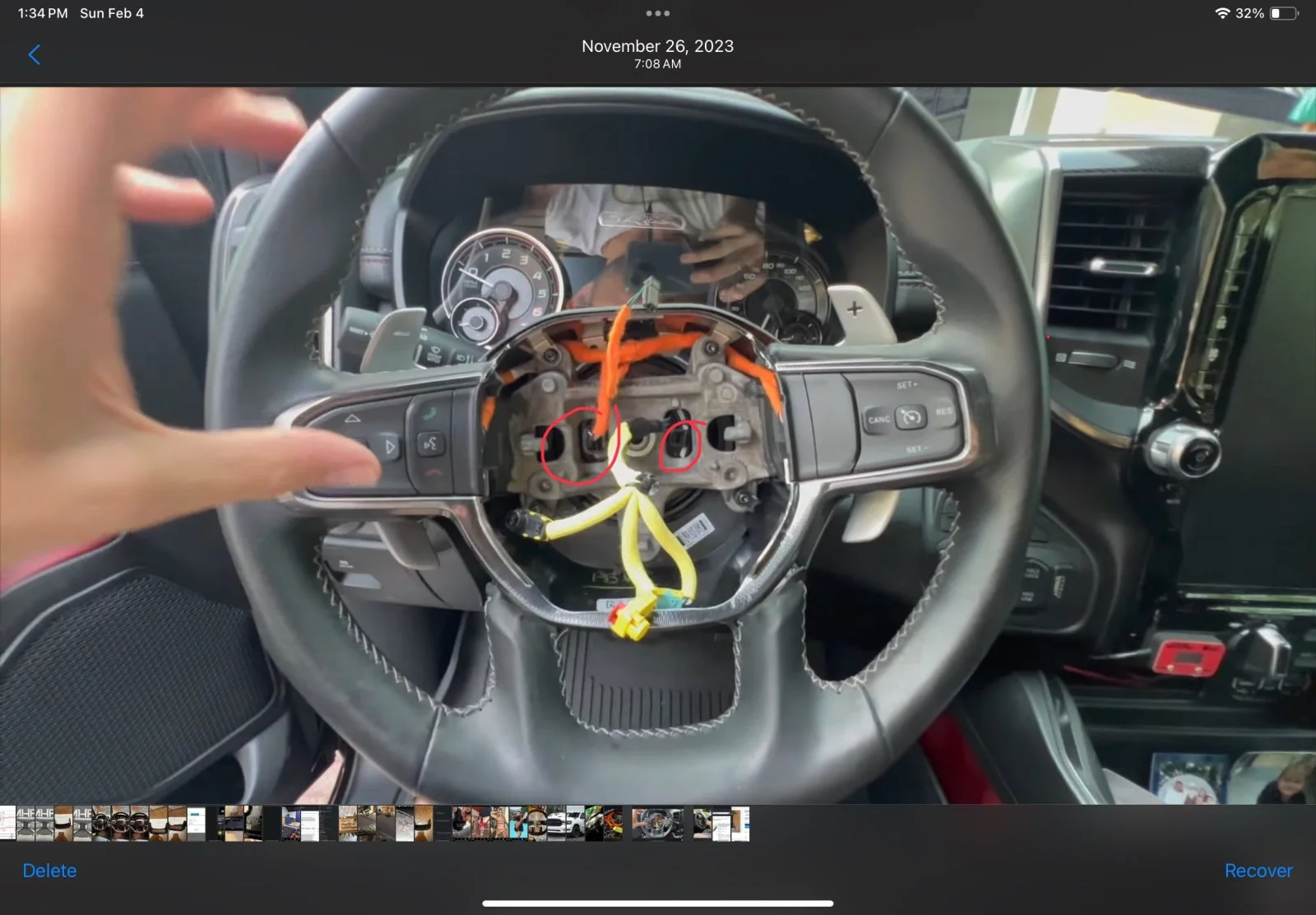Recover this deleted photo
This screenshot has height=915, width=1316.
[x=1258, y=871]
